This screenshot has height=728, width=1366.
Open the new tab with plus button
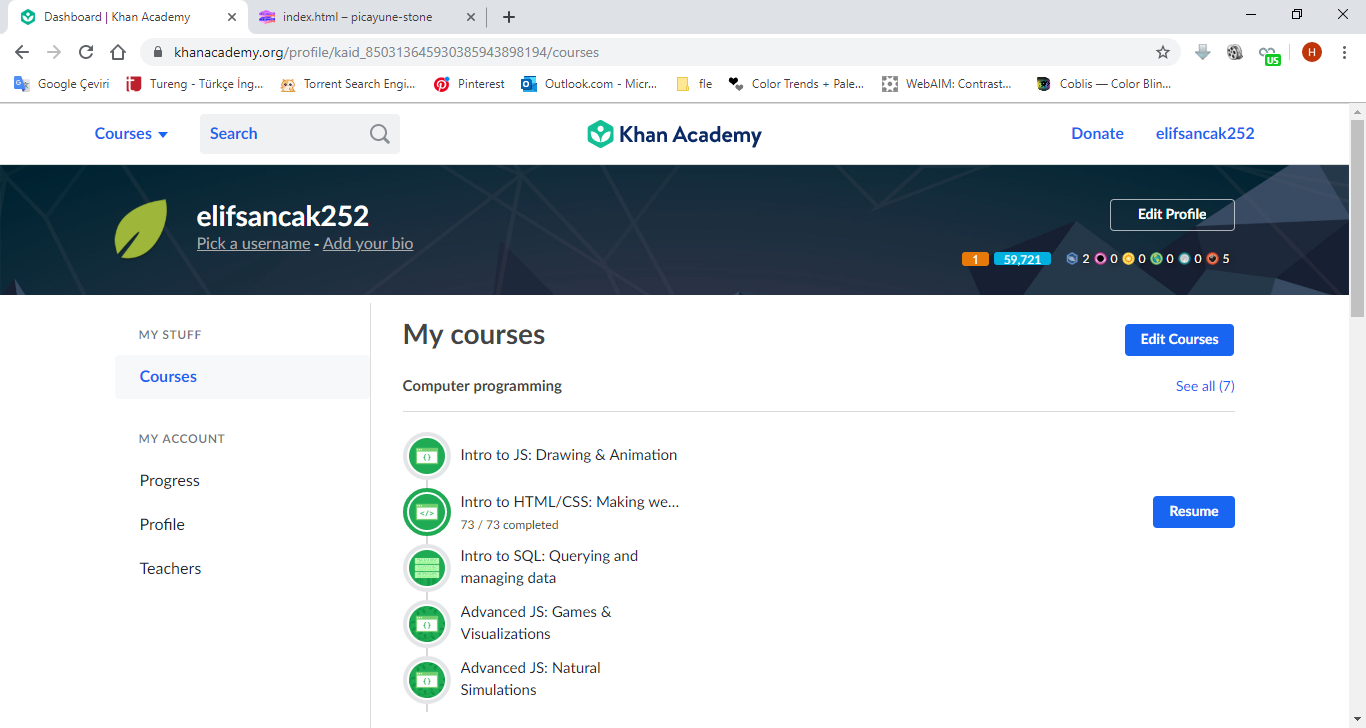(x=509, y=17)
